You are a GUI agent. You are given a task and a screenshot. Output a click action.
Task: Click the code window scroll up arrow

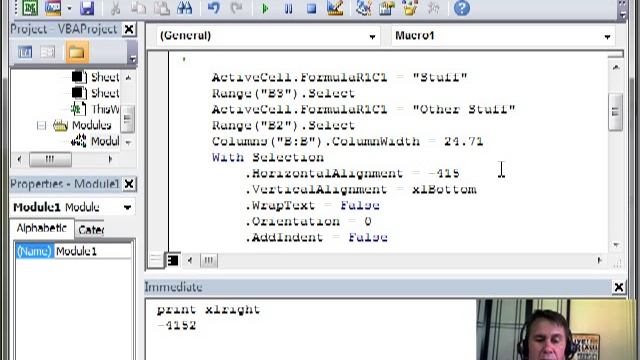[x=616, y=67]
